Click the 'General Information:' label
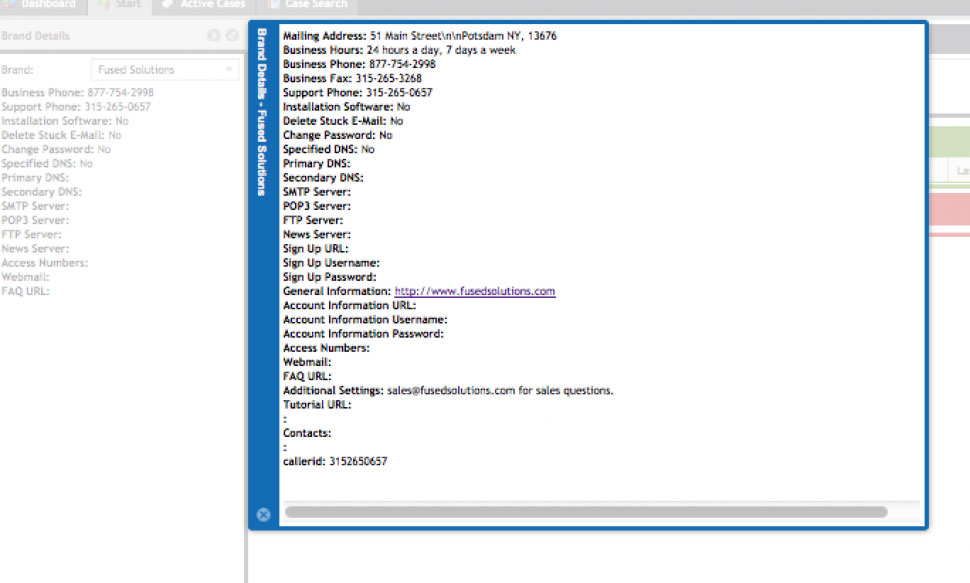 337,291
